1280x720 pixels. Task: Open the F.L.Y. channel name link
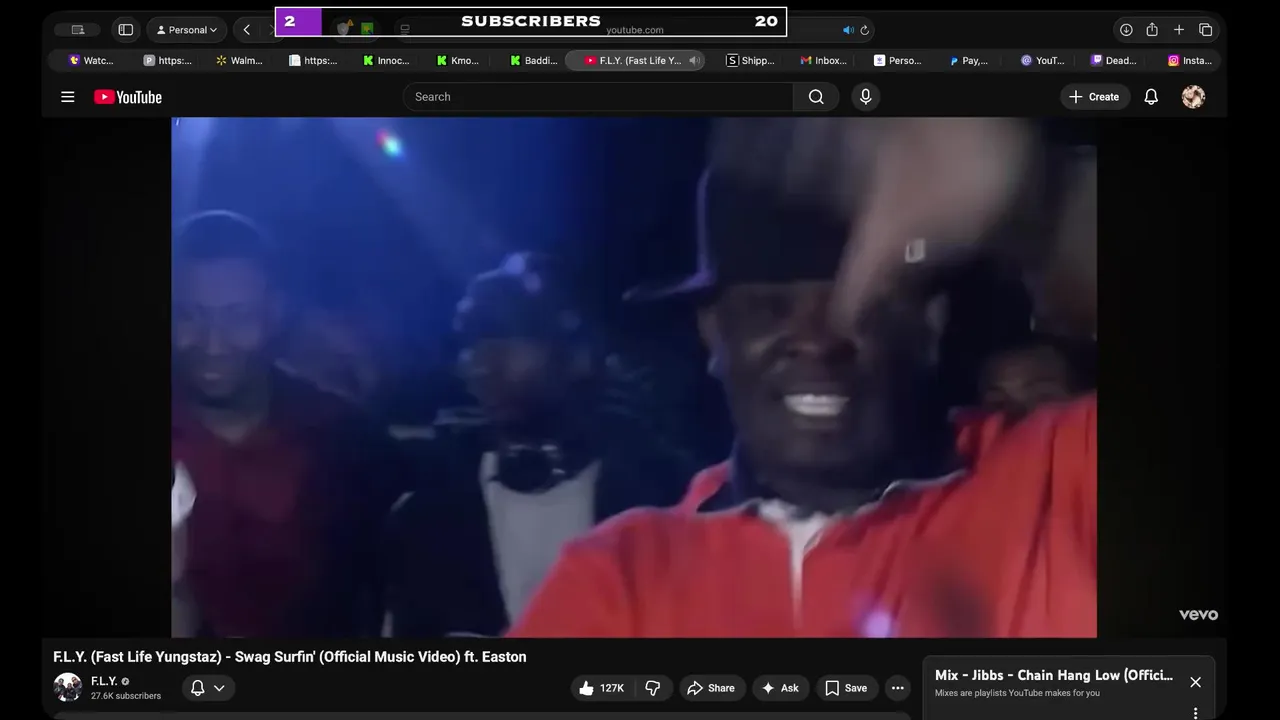point(104,681)
